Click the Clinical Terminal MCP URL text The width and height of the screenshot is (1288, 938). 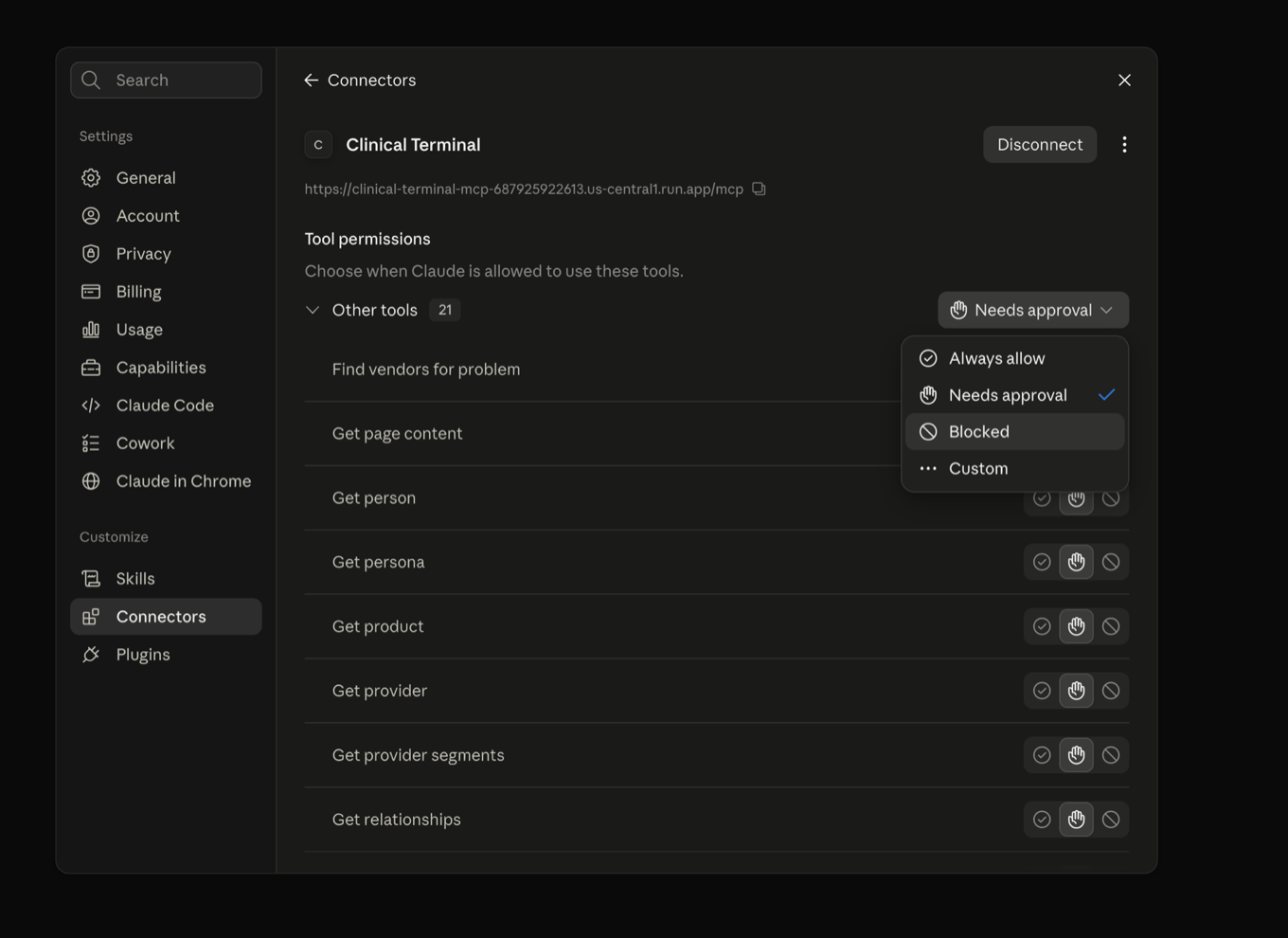click(x=524, y=189)
